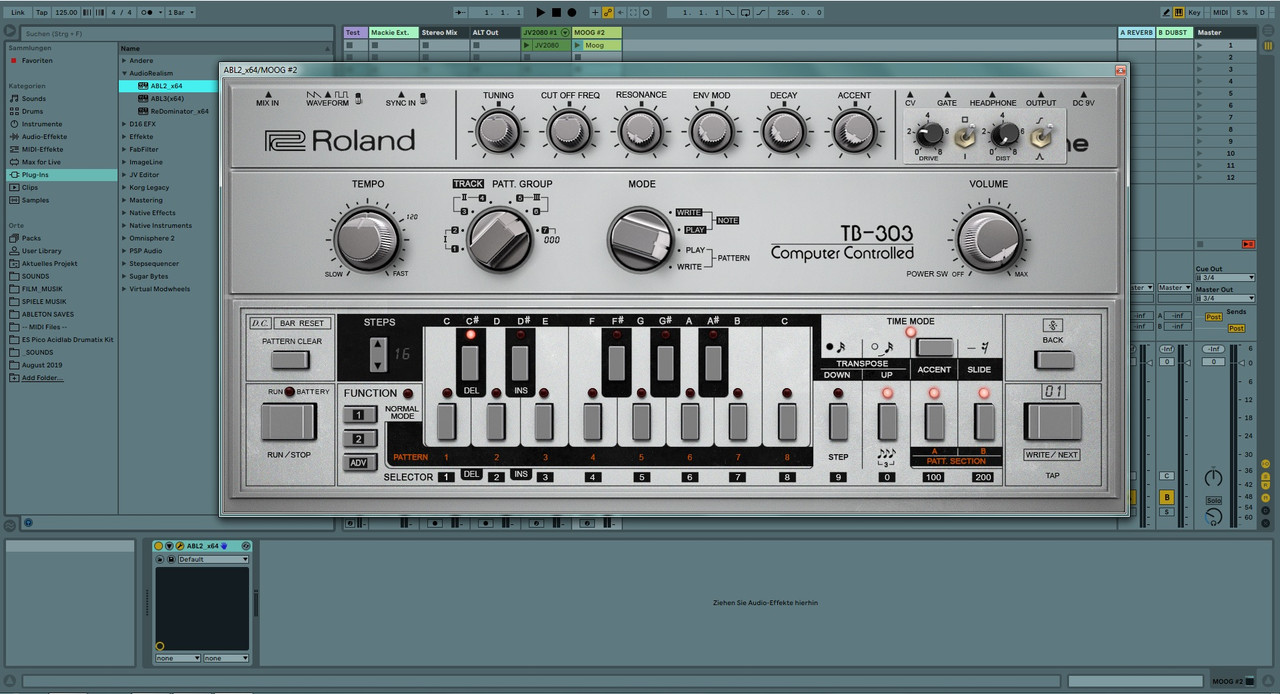Image resolution: width=1280 pixels, height=694 pixels.
Task: Select the Clips category
Action: (x=30, y=187)
